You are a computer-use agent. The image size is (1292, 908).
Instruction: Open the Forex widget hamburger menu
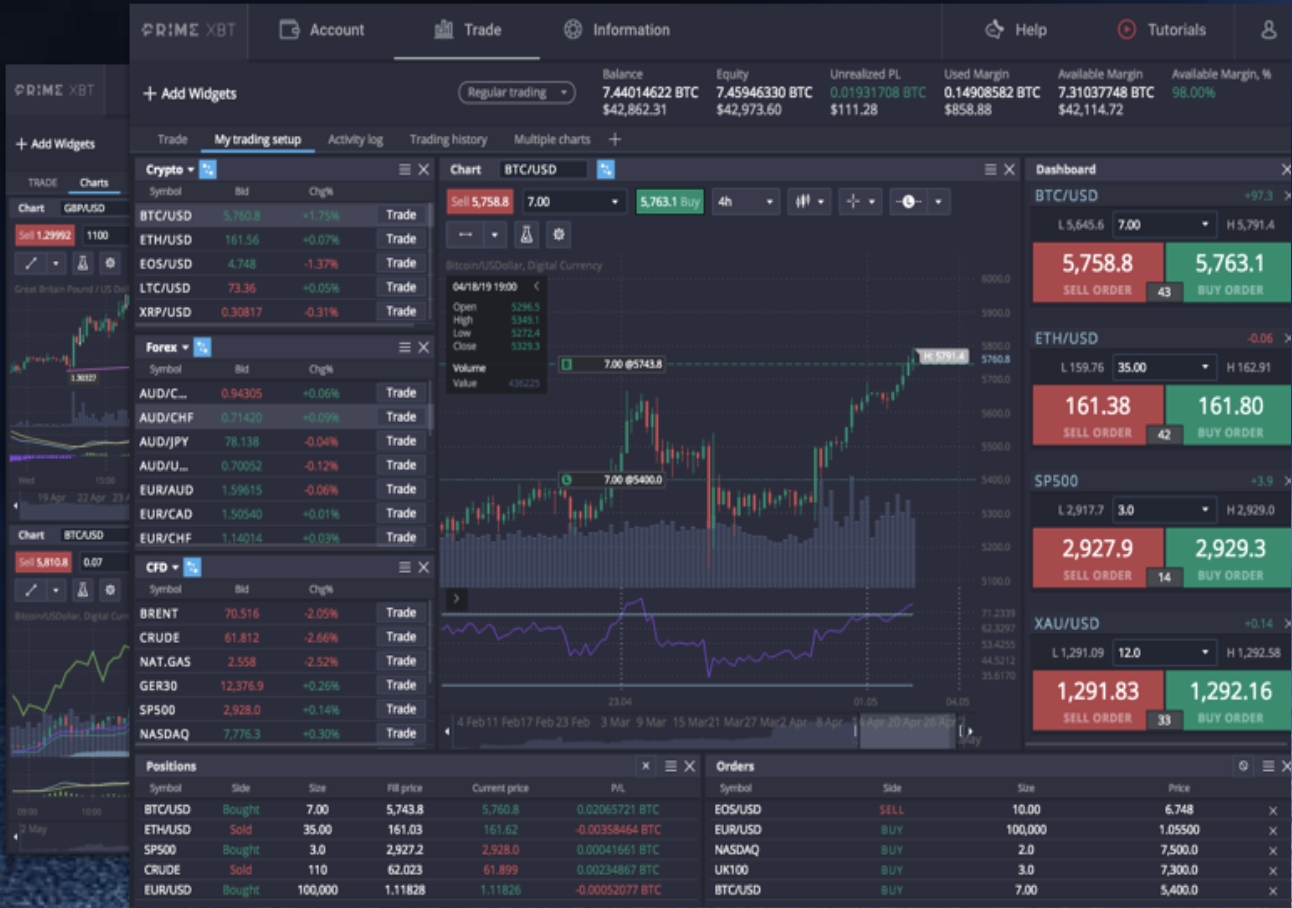click(405, 347)
